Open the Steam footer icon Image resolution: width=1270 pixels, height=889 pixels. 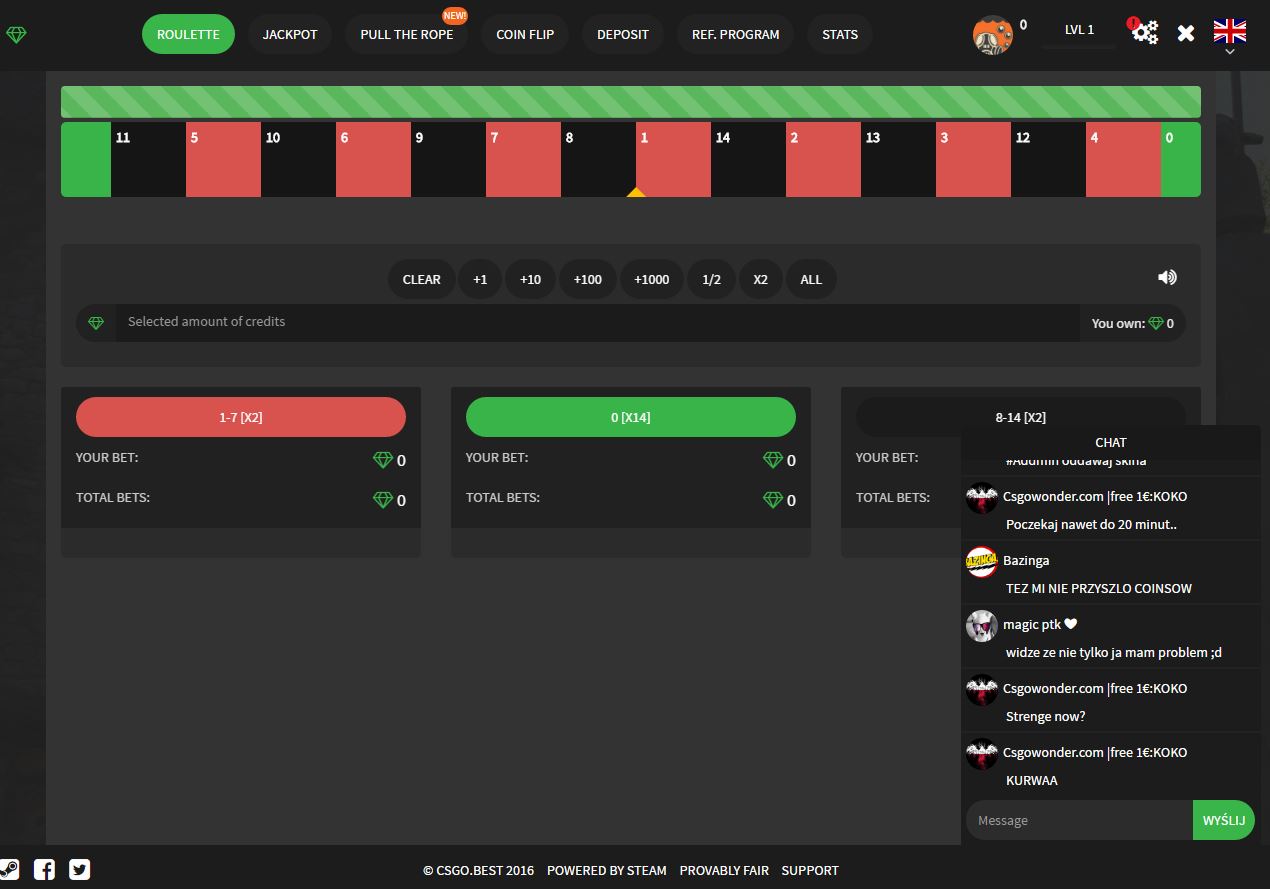[x=9, y=868]
